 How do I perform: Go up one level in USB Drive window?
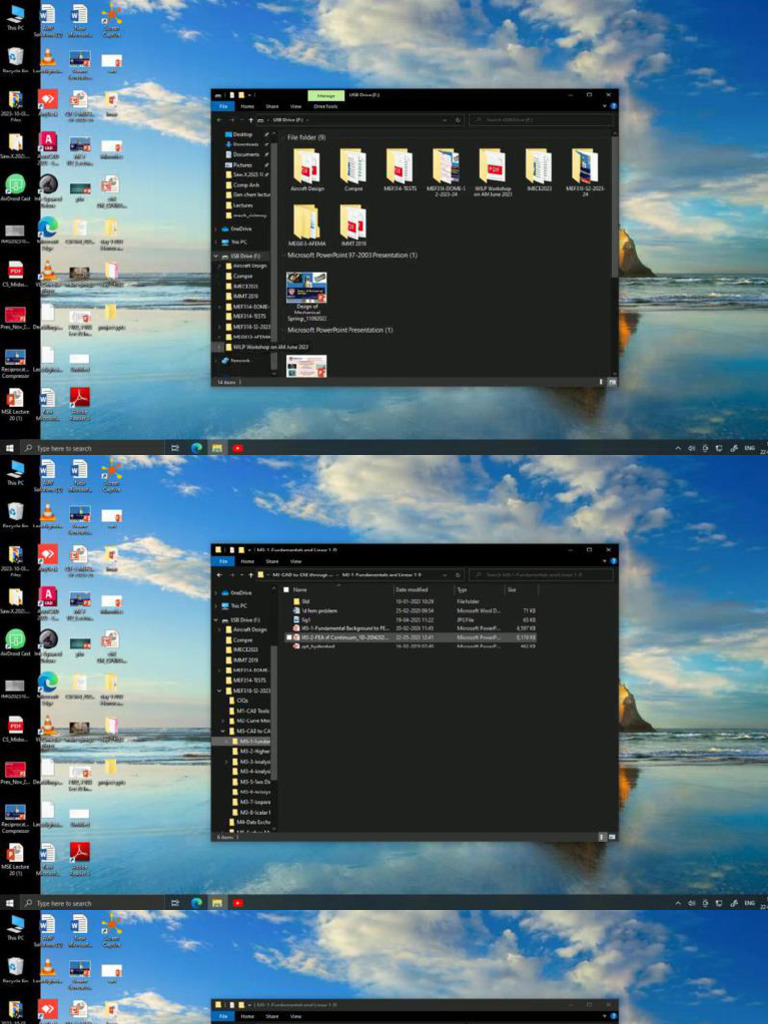tap(251, 120)
